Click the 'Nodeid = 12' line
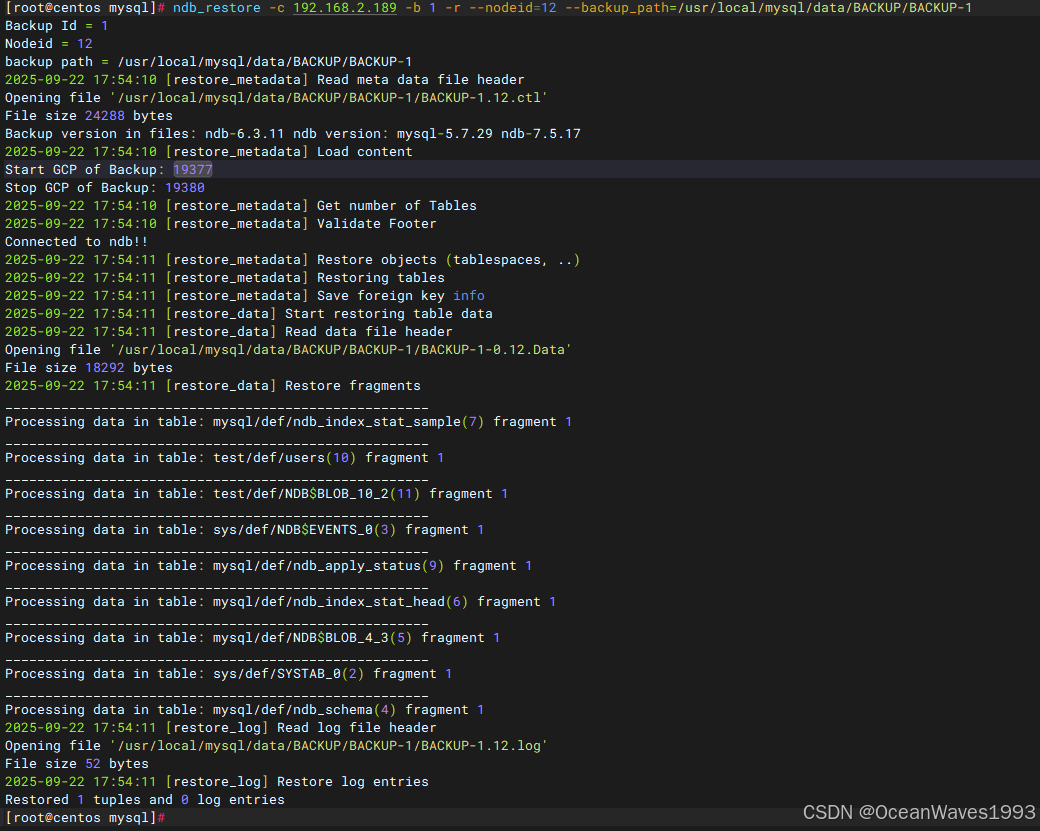 coord(48,44)
